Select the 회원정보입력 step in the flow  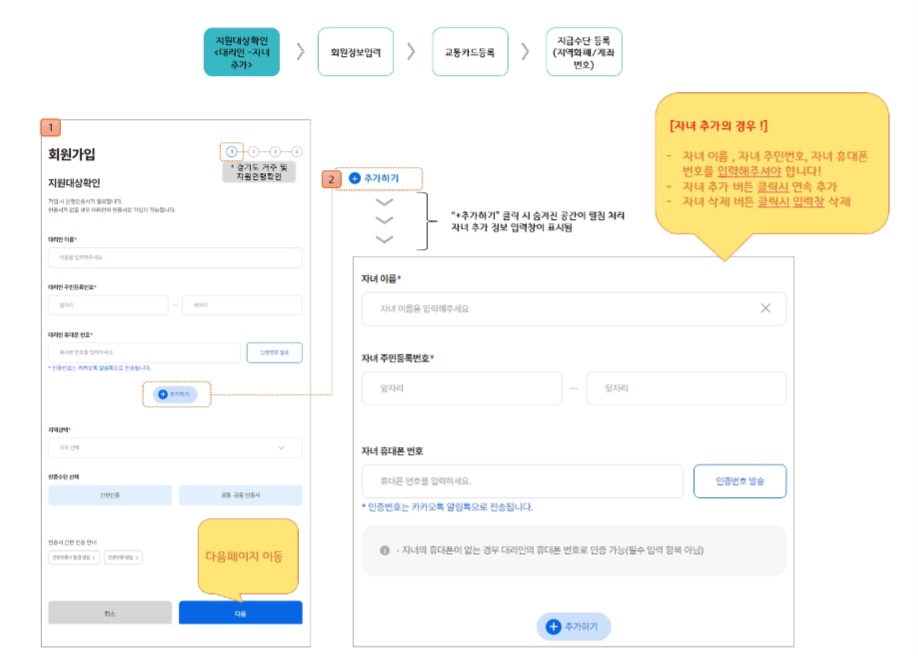click(x=355, y=50)
